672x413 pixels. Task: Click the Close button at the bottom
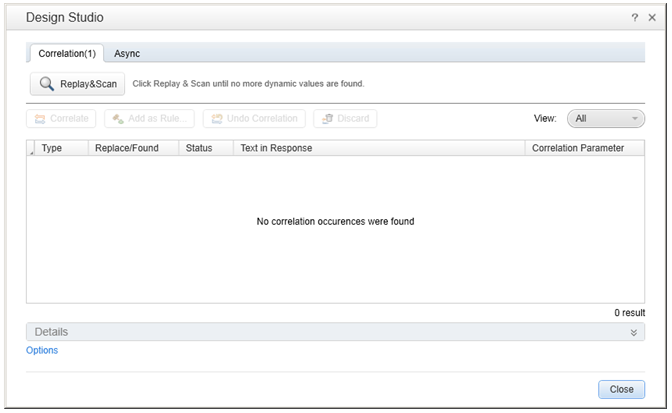tap(621, 390)
